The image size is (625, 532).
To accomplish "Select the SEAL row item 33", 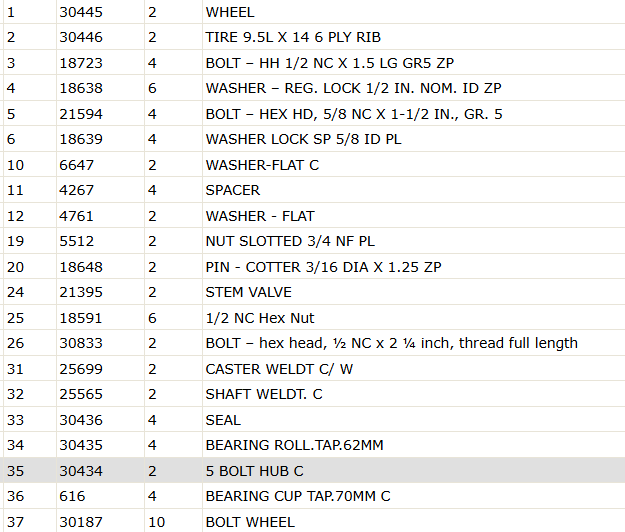I will tap(312, 420).
